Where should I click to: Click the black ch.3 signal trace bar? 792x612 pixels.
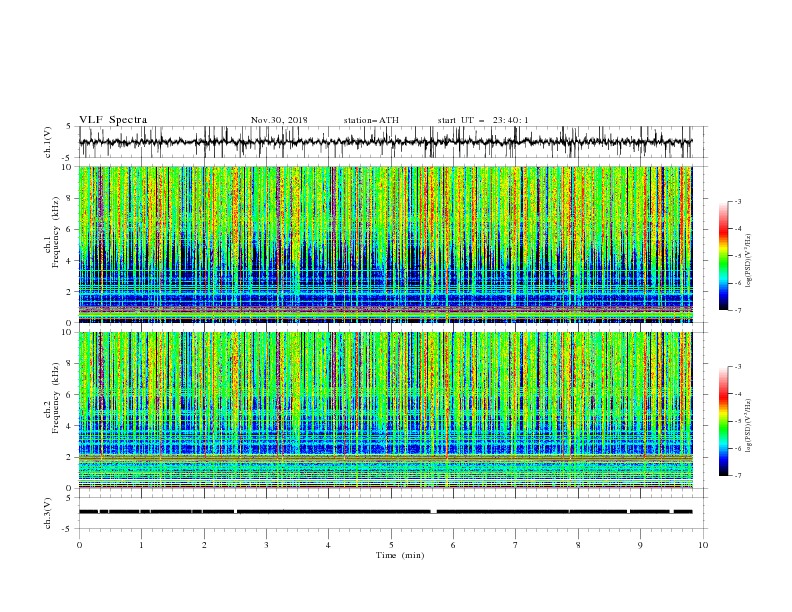[385, 512]
